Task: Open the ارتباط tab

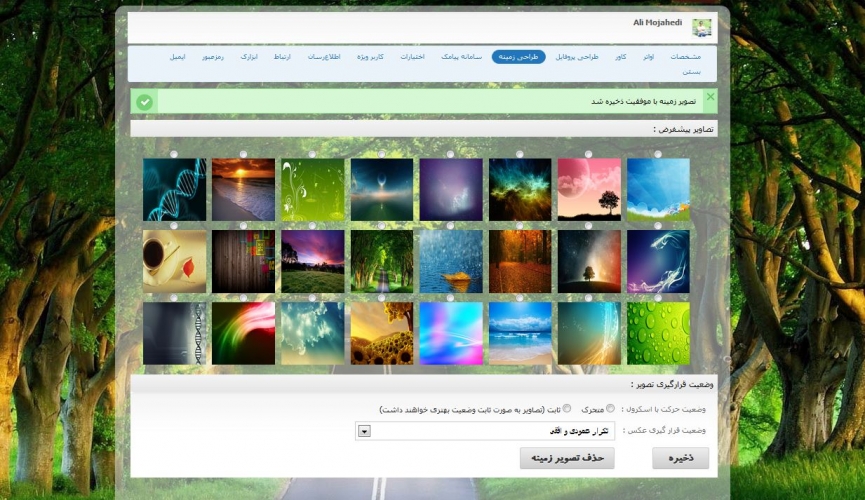Action: [x=282, y=57]
